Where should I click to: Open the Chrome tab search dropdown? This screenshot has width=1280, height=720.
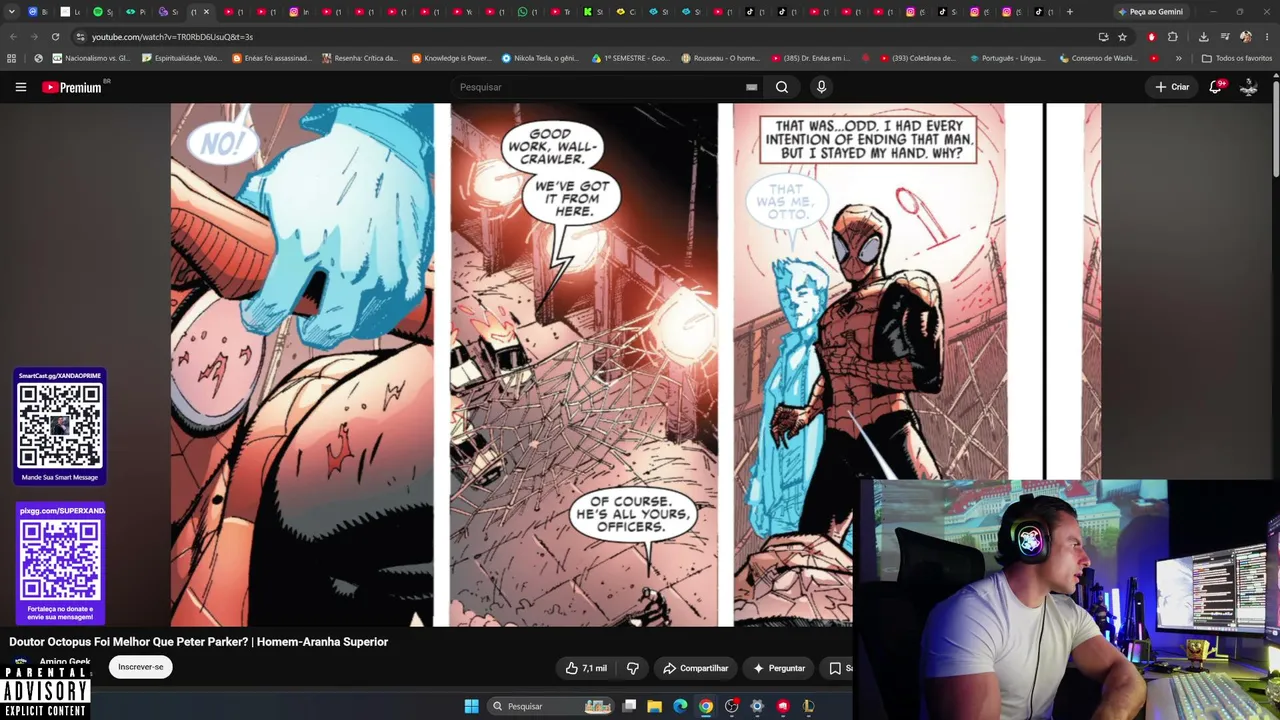[x=12, y=12]
